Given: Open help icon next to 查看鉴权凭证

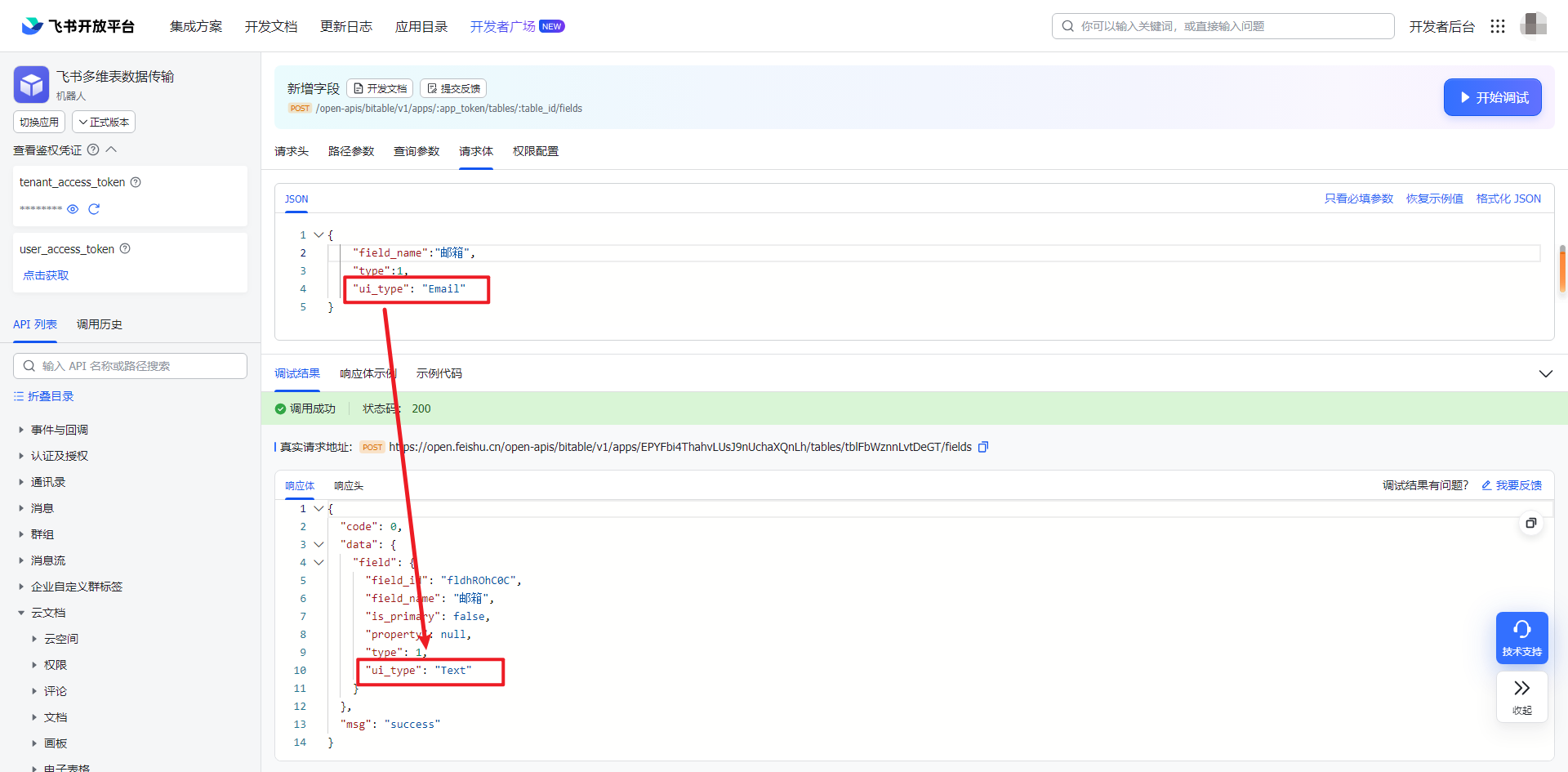Looking at the screenshot, I should point(93,149).
